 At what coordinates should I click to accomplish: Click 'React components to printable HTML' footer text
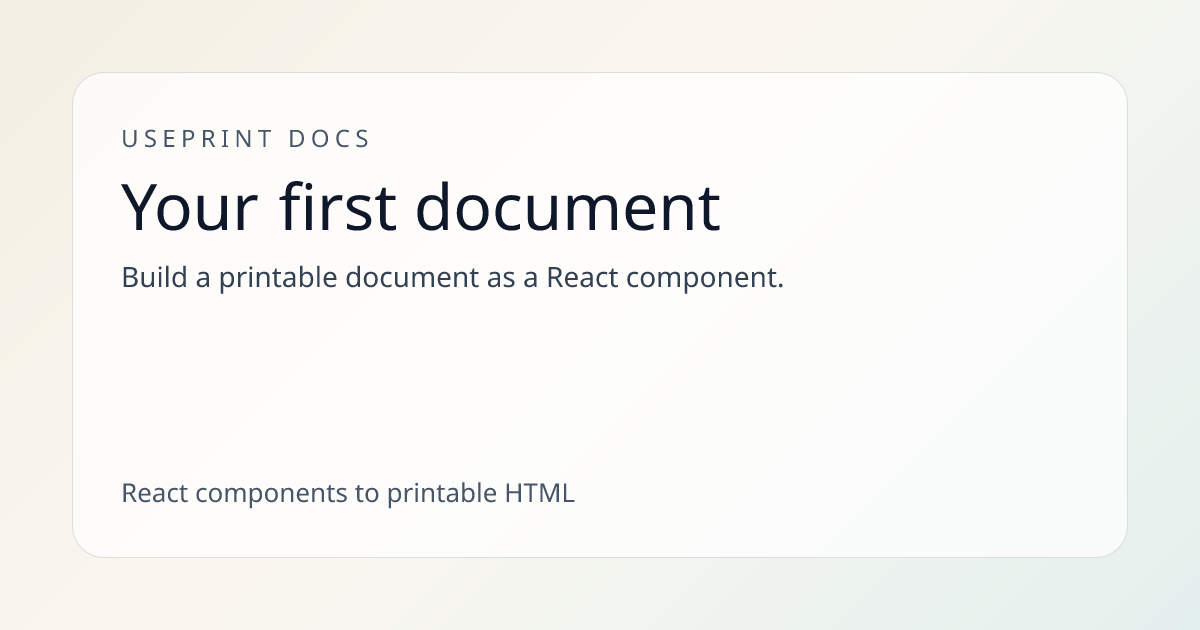click(x=348, y=493)
